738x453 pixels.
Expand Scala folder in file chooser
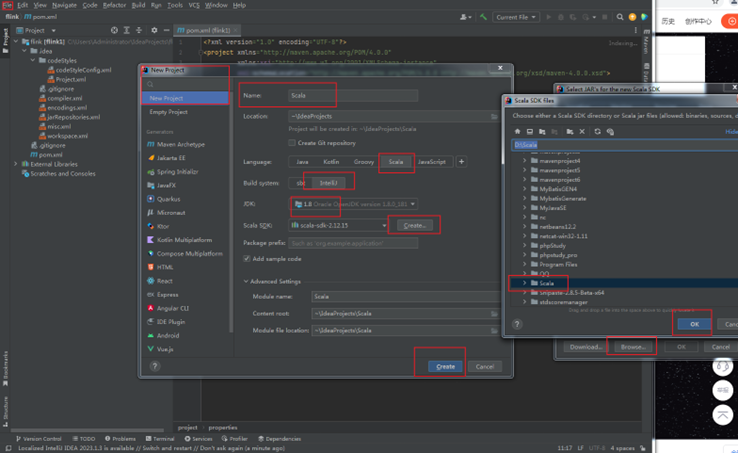(524, 283)
